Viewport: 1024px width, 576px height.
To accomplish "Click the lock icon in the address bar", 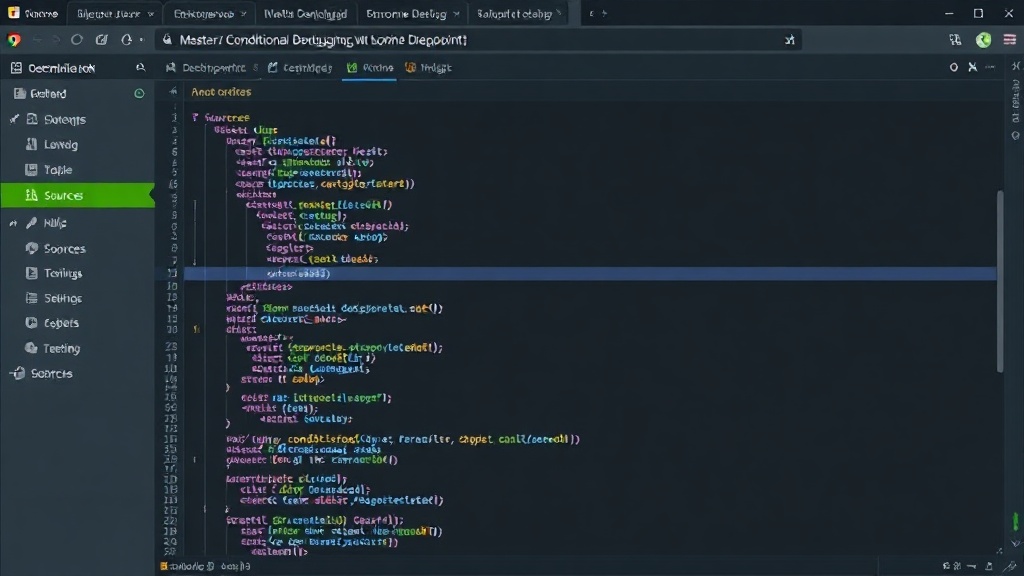I will (x=167, y=40).
